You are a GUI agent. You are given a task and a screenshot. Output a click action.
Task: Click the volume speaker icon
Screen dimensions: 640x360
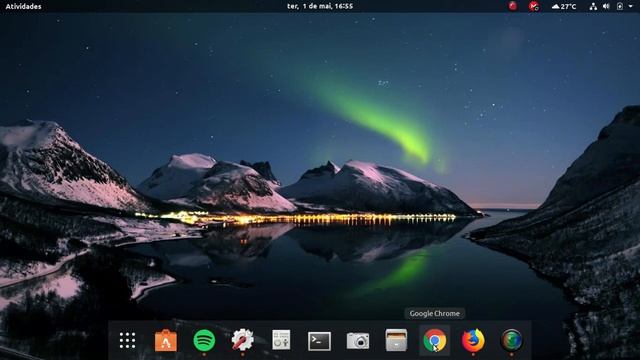(606, 6)
